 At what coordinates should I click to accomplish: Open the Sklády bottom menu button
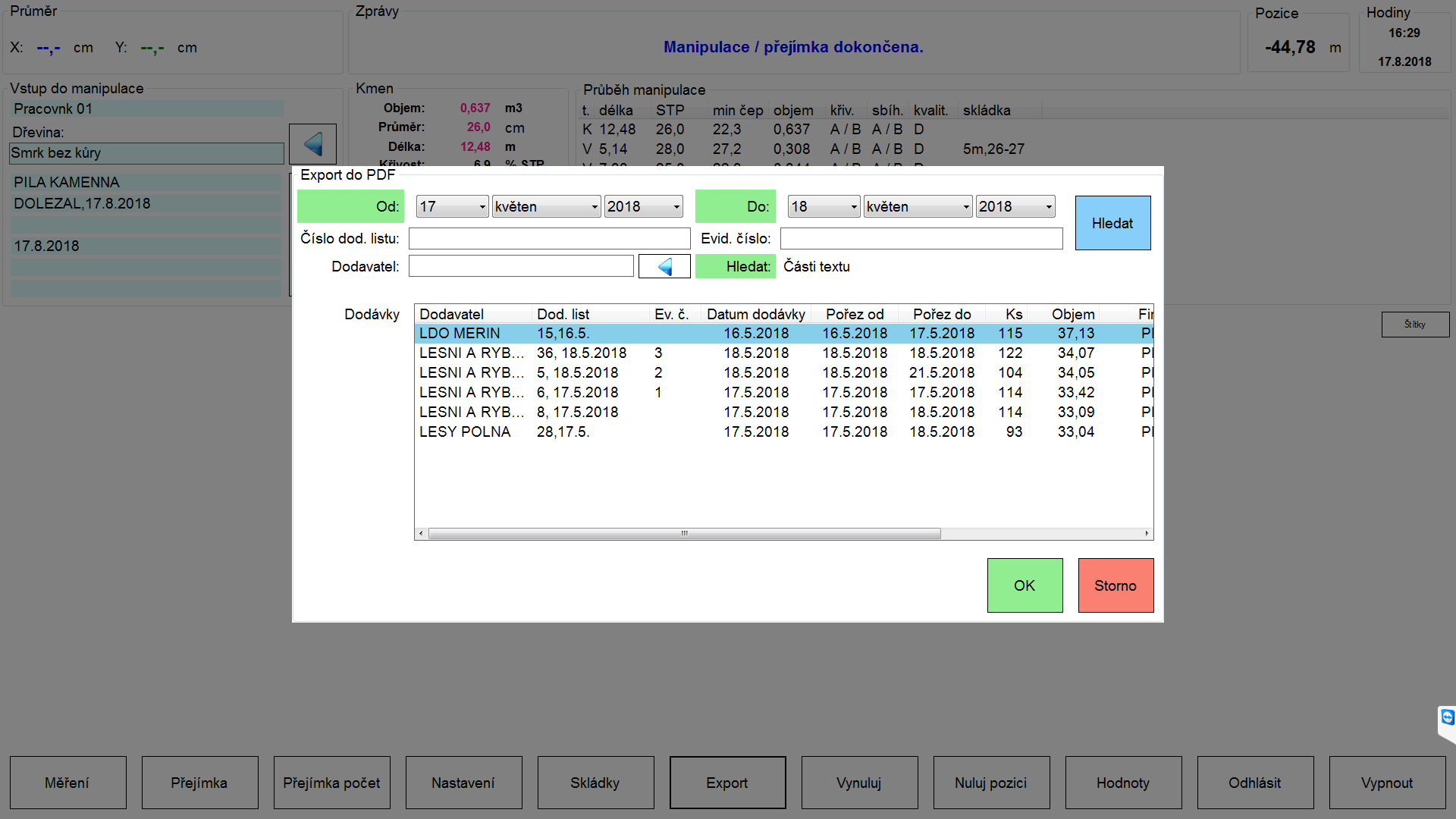[595, 783]
